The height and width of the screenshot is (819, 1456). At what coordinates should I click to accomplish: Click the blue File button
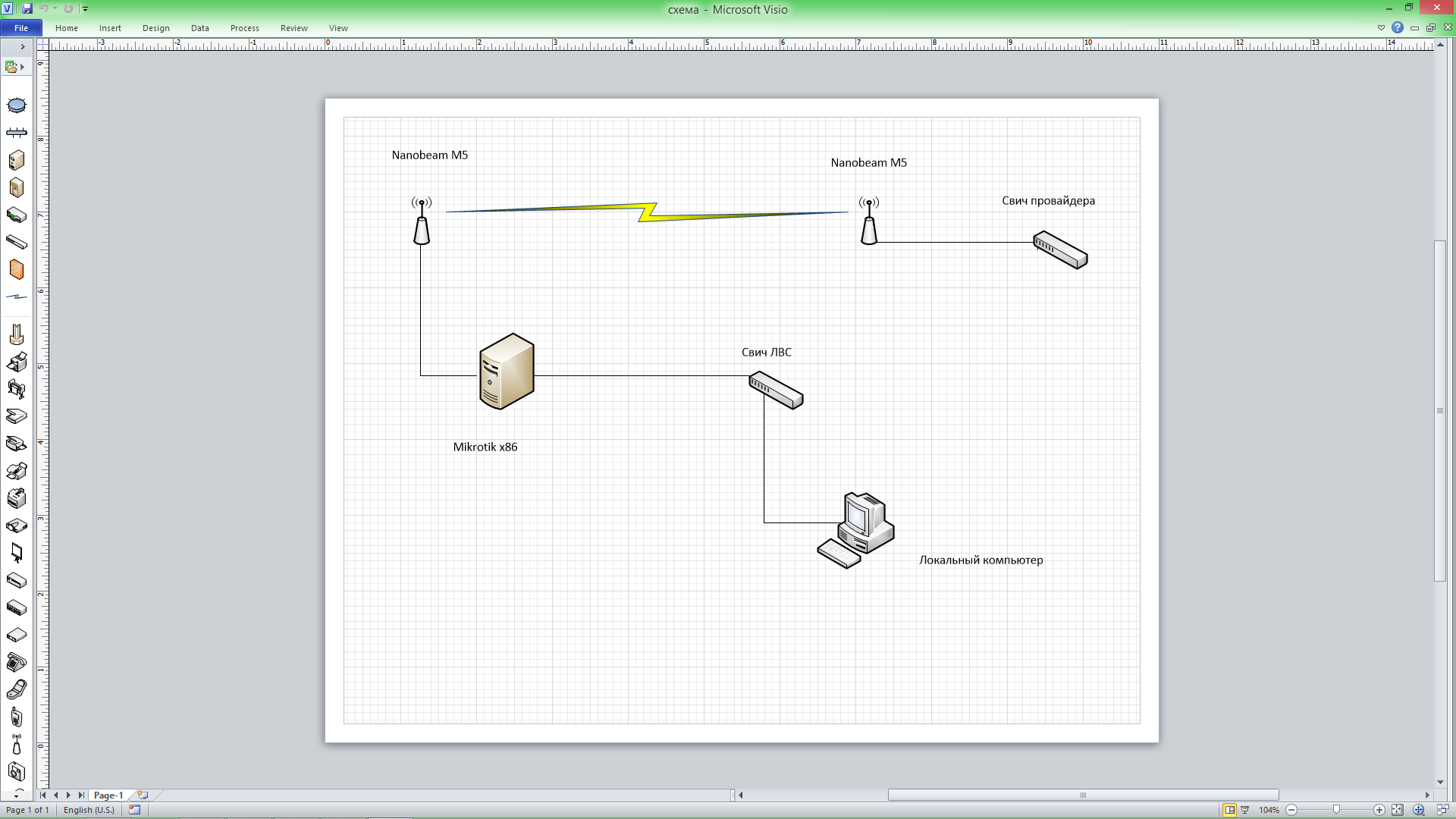tap(21, 28)
